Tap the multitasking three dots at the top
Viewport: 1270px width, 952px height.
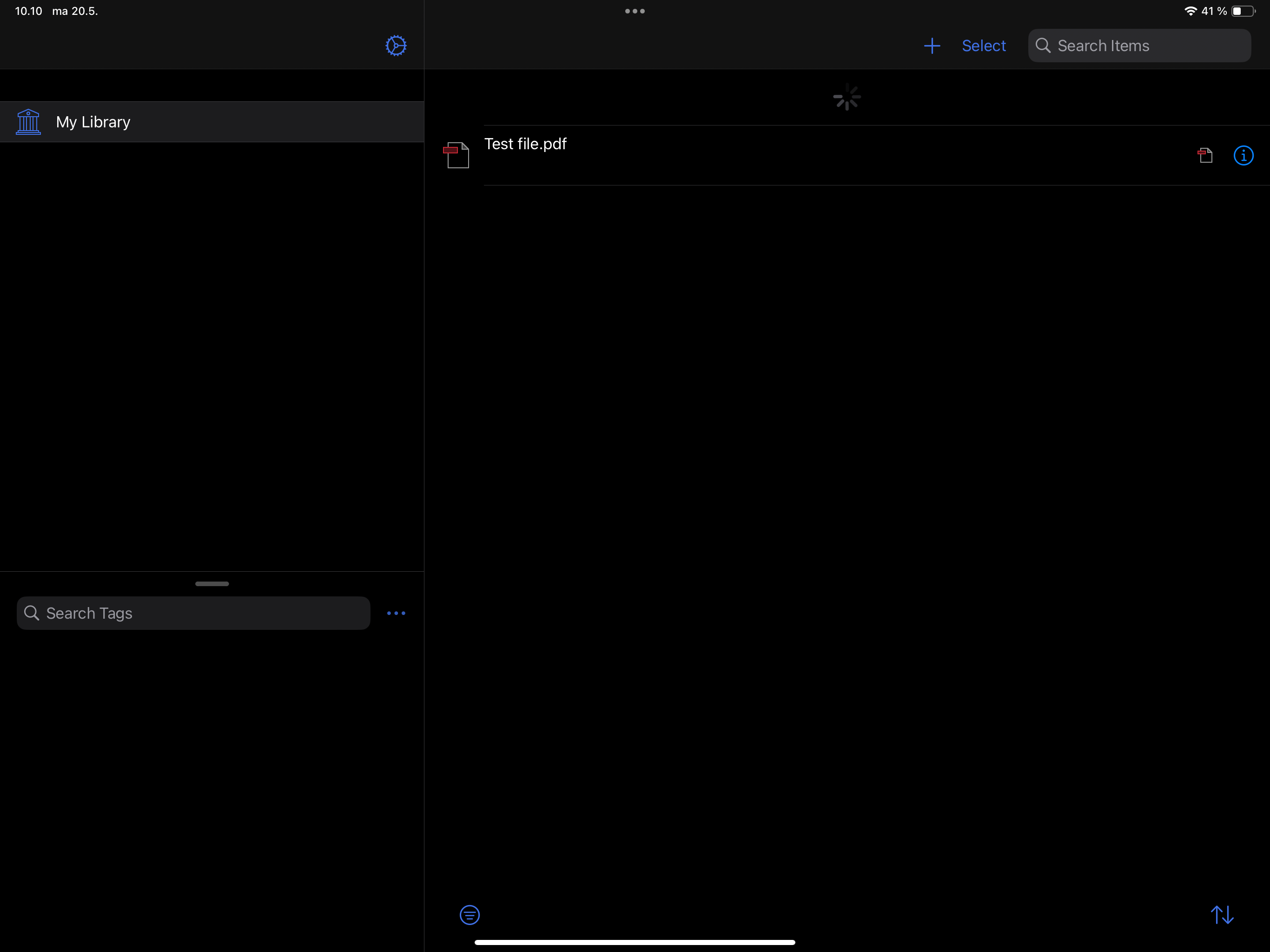pyautogui.click(x=635, y=11)
